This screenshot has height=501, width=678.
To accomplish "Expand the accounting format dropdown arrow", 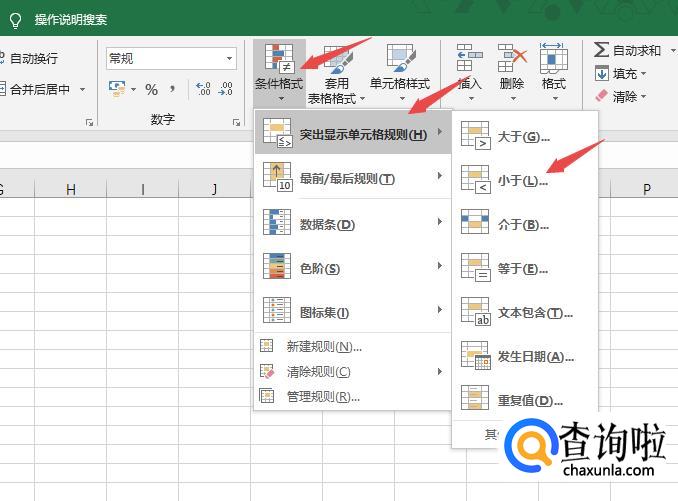I will pyautogui.click(x=133, y=89).
